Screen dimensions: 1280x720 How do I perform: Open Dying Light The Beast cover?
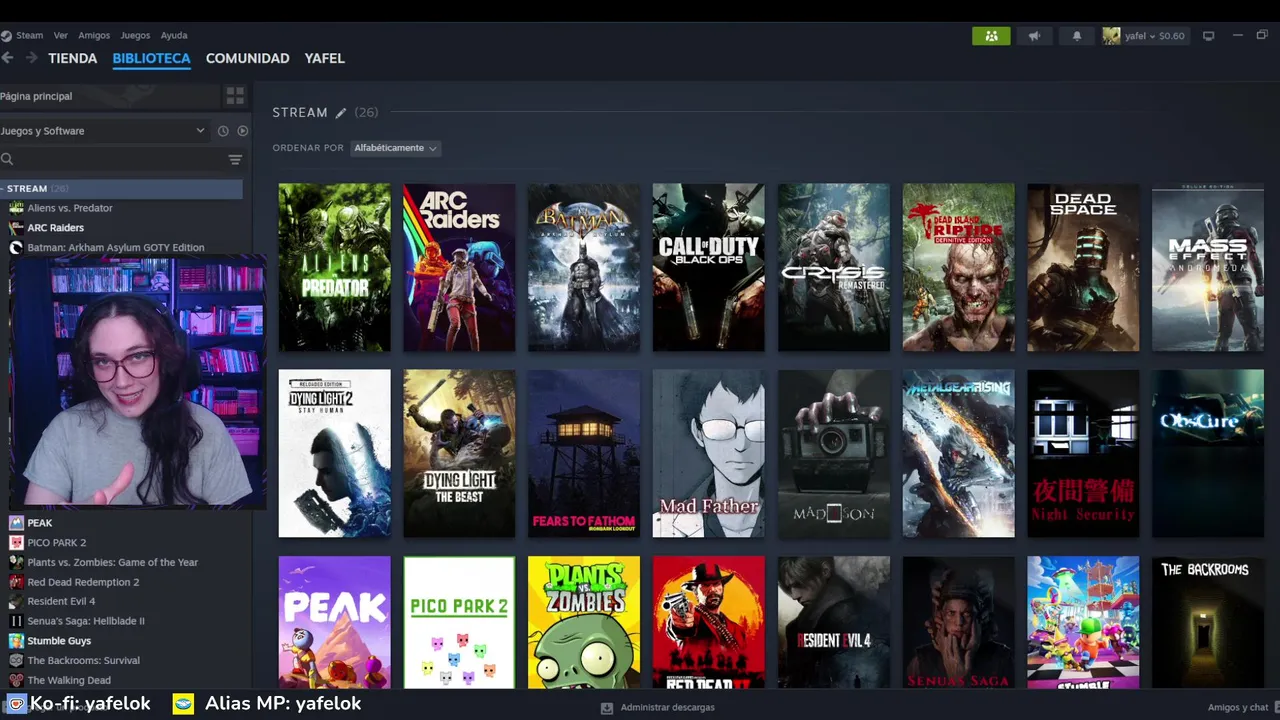(459, 454)
